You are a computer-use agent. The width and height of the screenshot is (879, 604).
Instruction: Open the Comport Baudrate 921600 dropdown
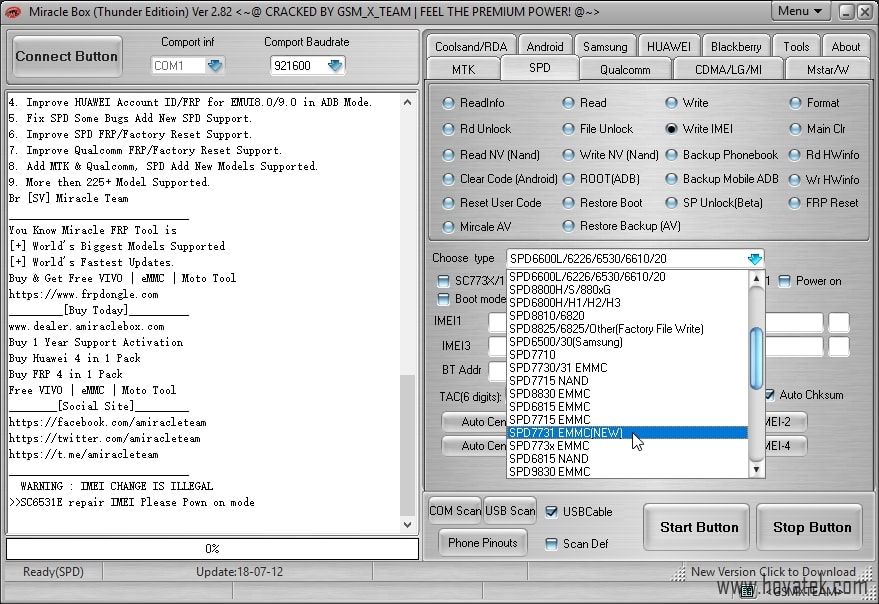pyautogui.click(x=335, y=66)
